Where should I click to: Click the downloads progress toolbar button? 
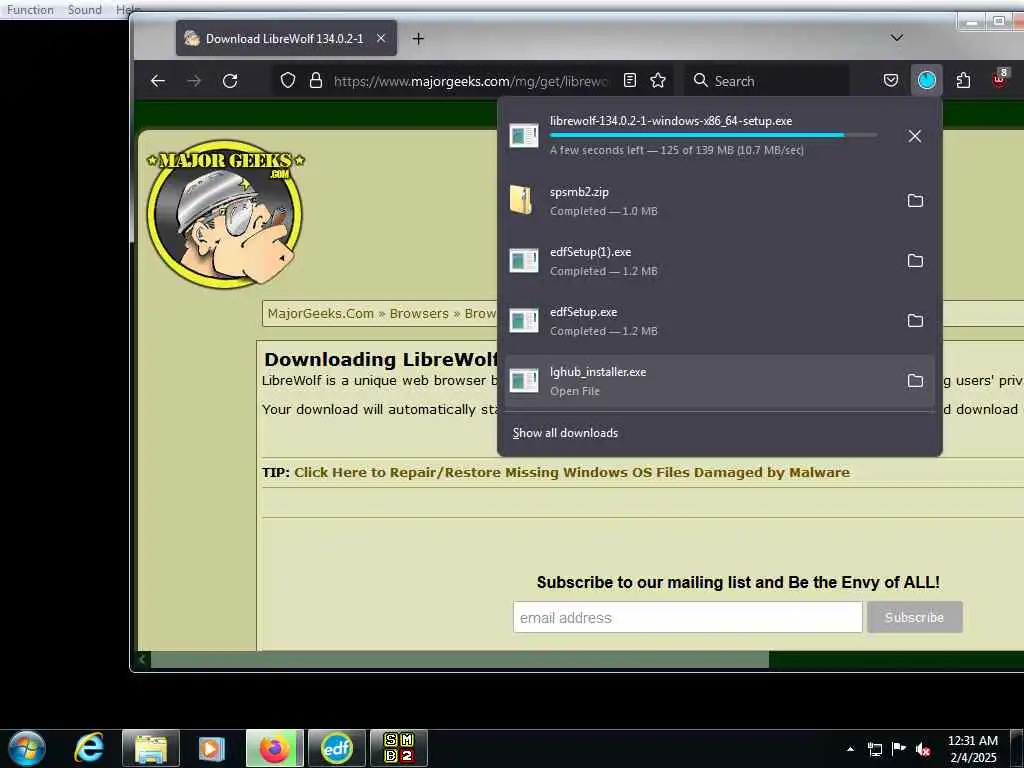pos(927,80)
